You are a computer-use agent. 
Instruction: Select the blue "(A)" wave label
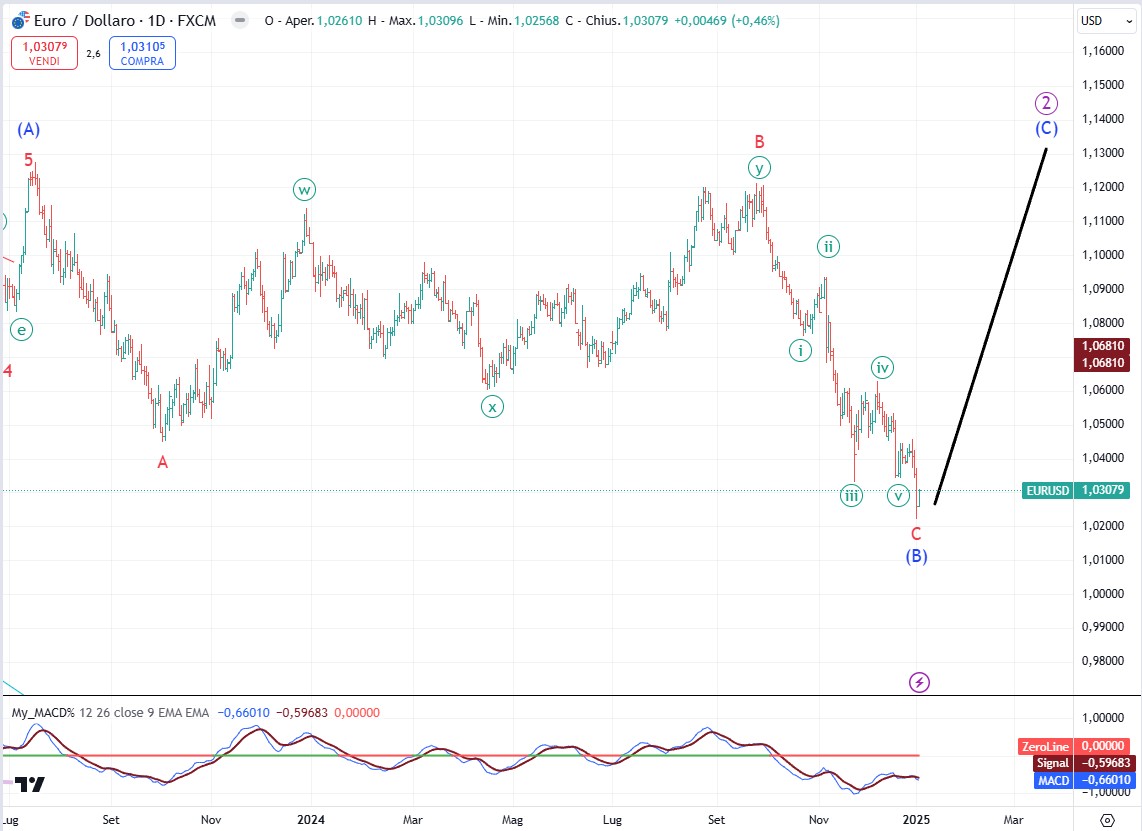coord(29,130)
